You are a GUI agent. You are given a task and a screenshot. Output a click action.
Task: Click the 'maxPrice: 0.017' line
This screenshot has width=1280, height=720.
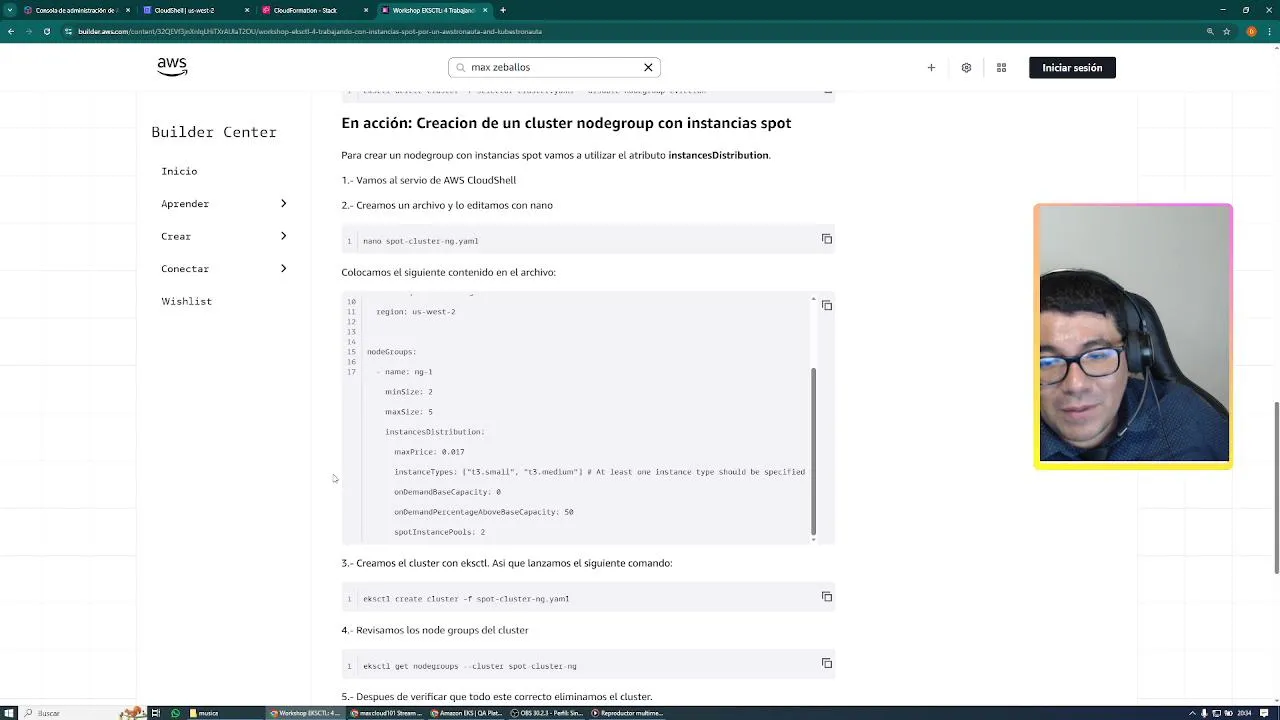pos(429,452)
